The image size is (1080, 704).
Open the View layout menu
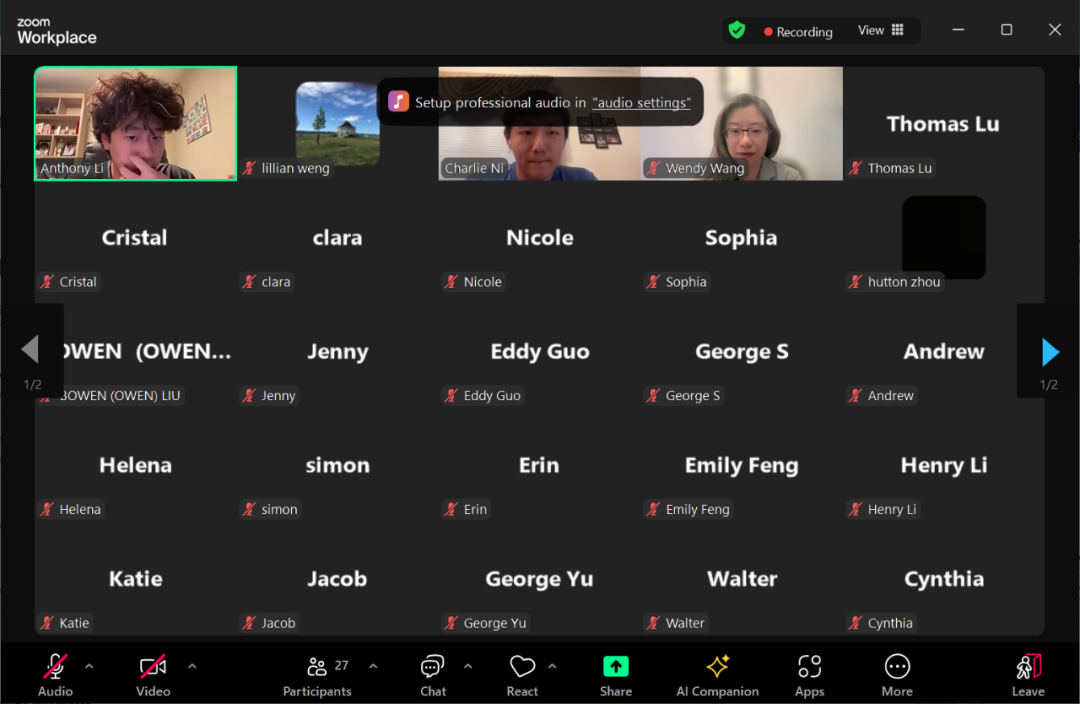(x=880, y=30)
